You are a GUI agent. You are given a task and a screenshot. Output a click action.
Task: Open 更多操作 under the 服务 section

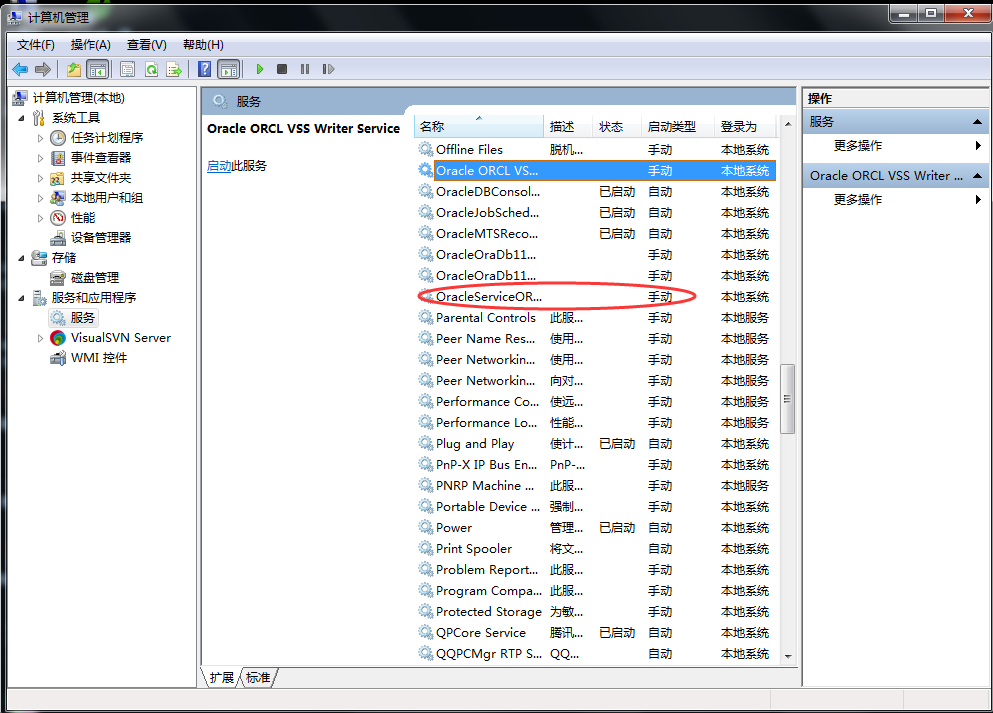857,146
